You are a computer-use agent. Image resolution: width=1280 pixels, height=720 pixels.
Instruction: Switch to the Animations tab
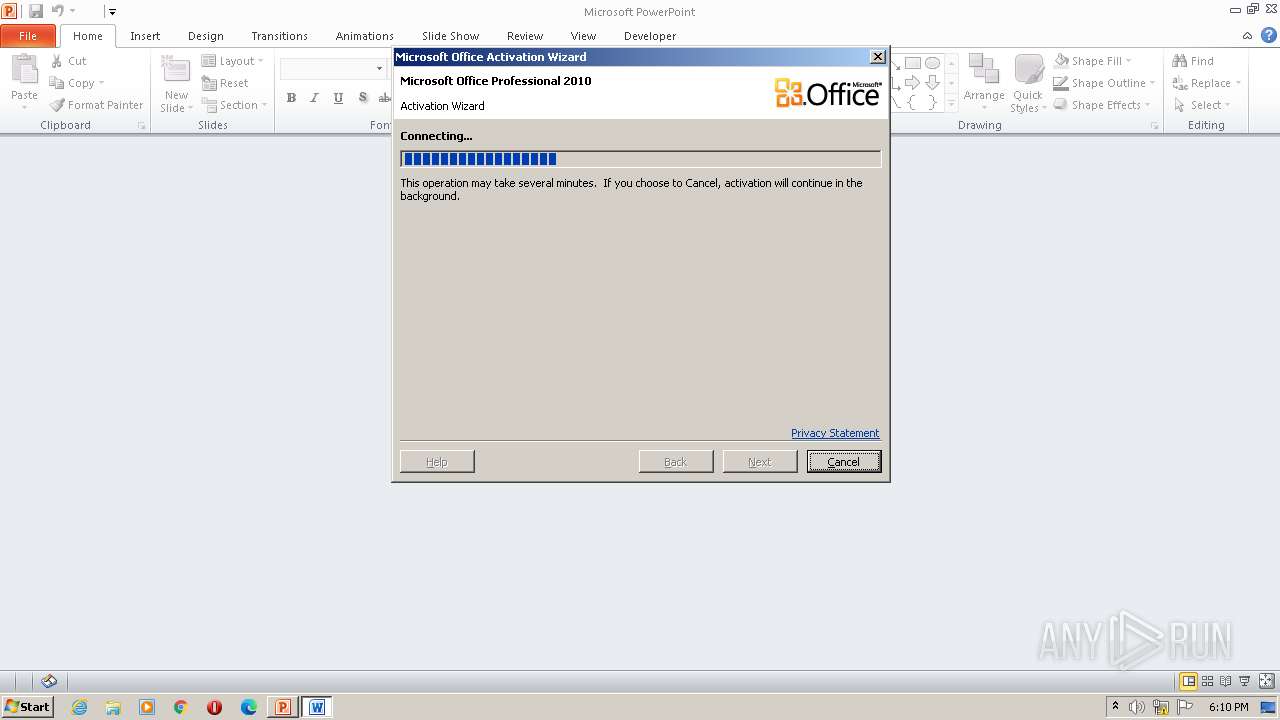365,36
